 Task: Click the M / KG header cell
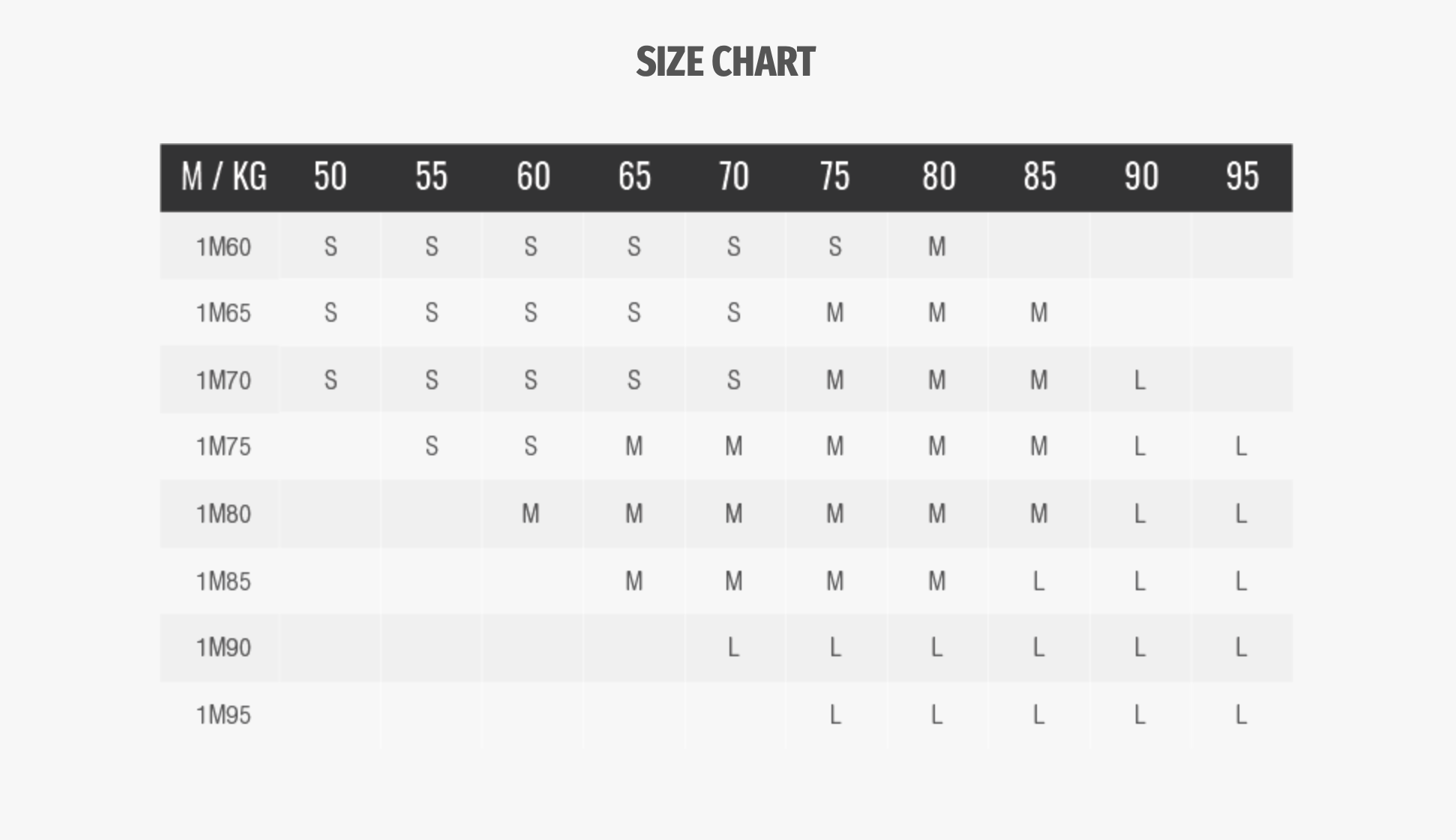(223, 177)
